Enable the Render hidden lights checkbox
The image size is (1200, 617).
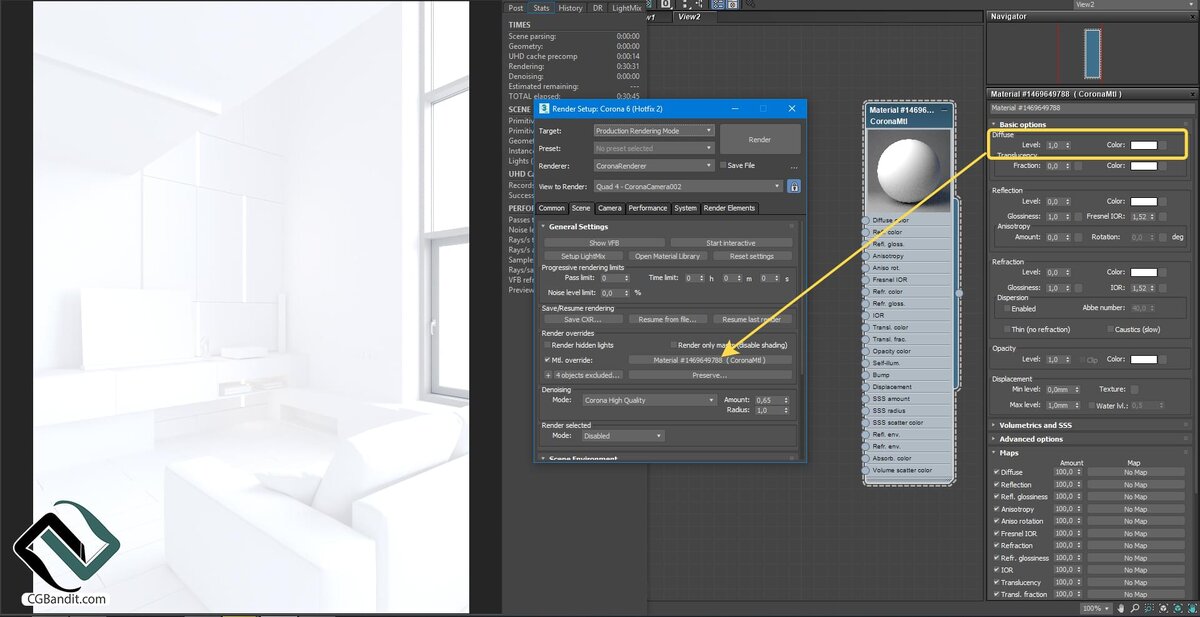[547, 345]
